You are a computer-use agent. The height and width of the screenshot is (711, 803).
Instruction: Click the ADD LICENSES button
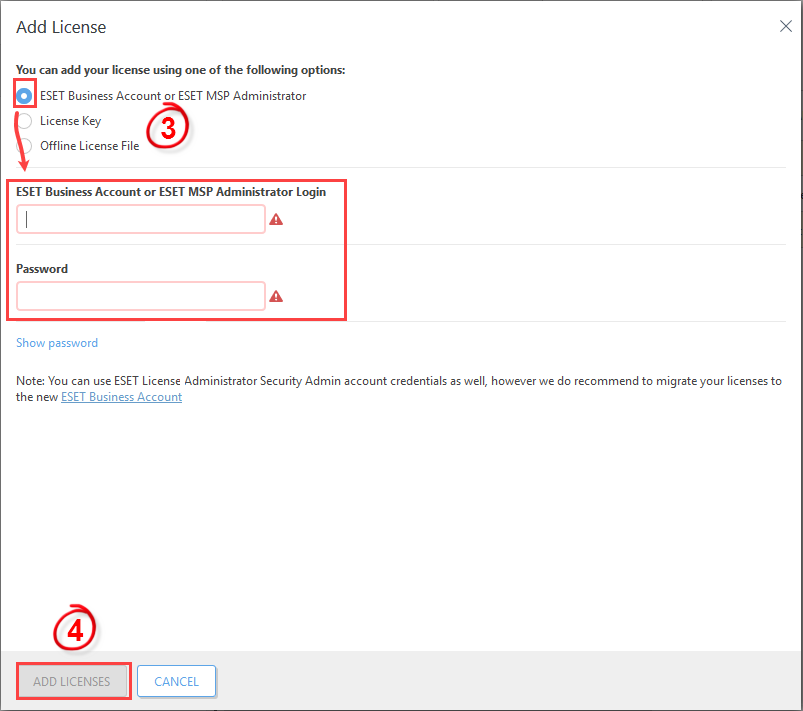[x=72, y=681]
